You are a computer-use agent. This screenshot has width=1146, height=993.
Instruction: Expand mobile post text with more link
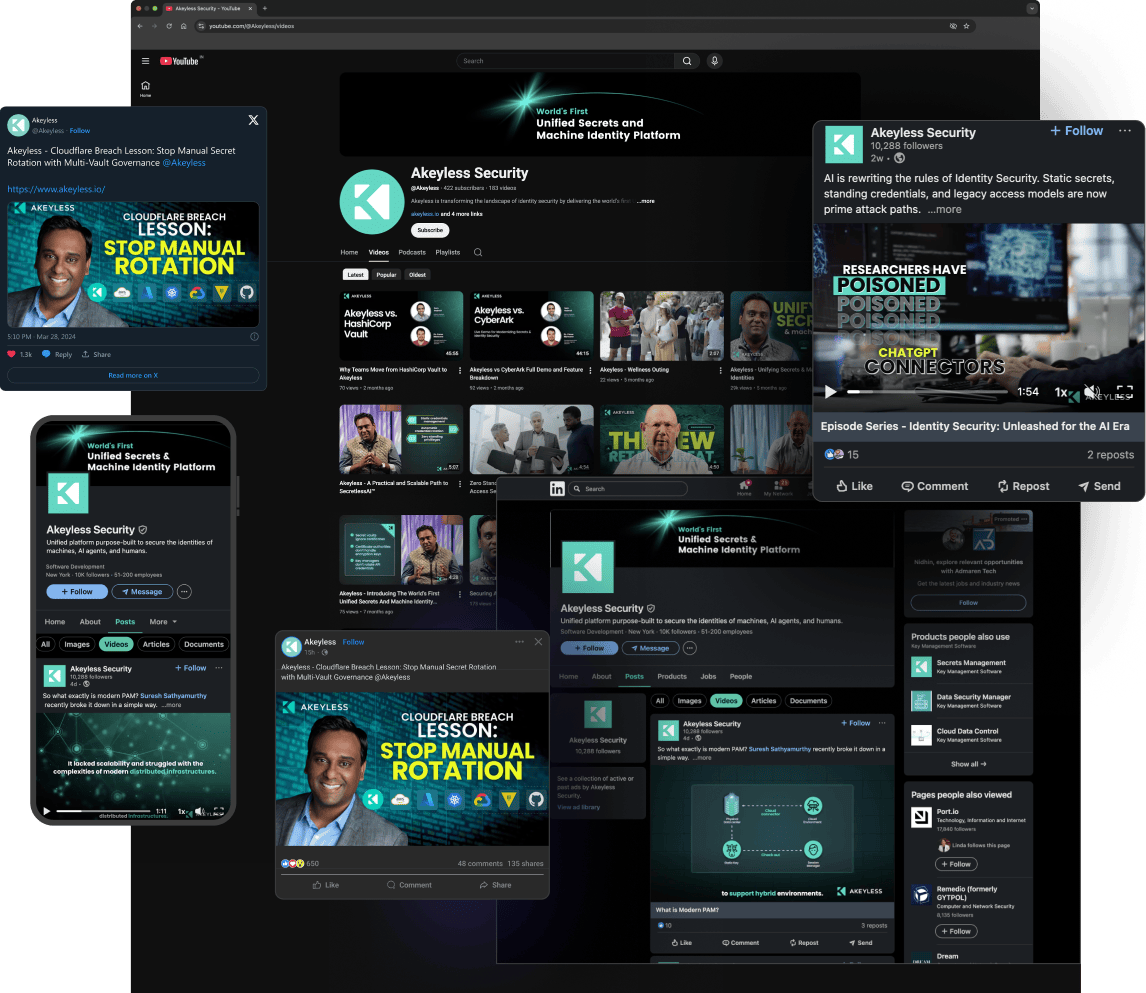[172, 706]
